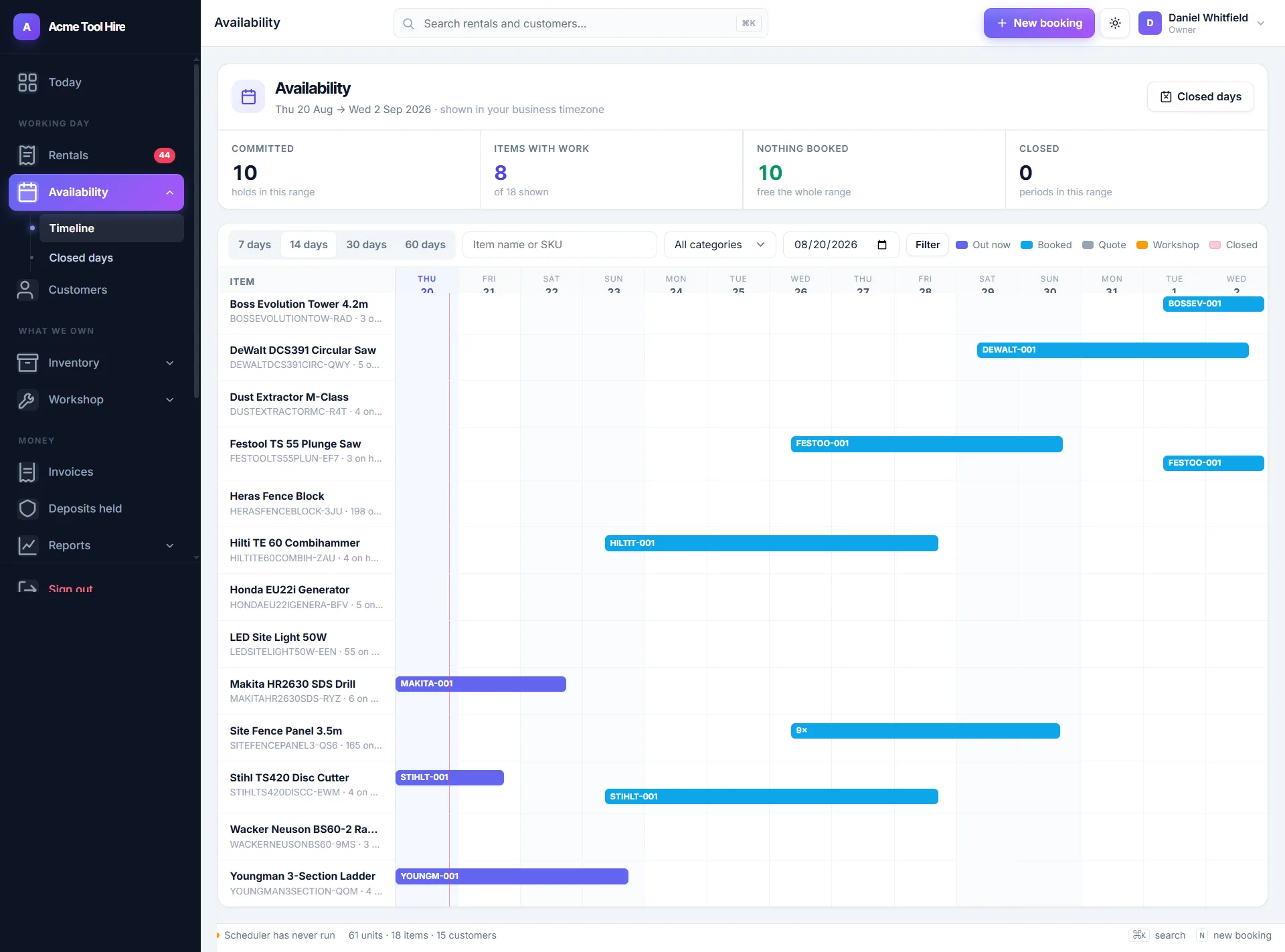Click the LED Site Light 50W item
1285x952 pixels.
pyautogui.click(x=278, y=638)
